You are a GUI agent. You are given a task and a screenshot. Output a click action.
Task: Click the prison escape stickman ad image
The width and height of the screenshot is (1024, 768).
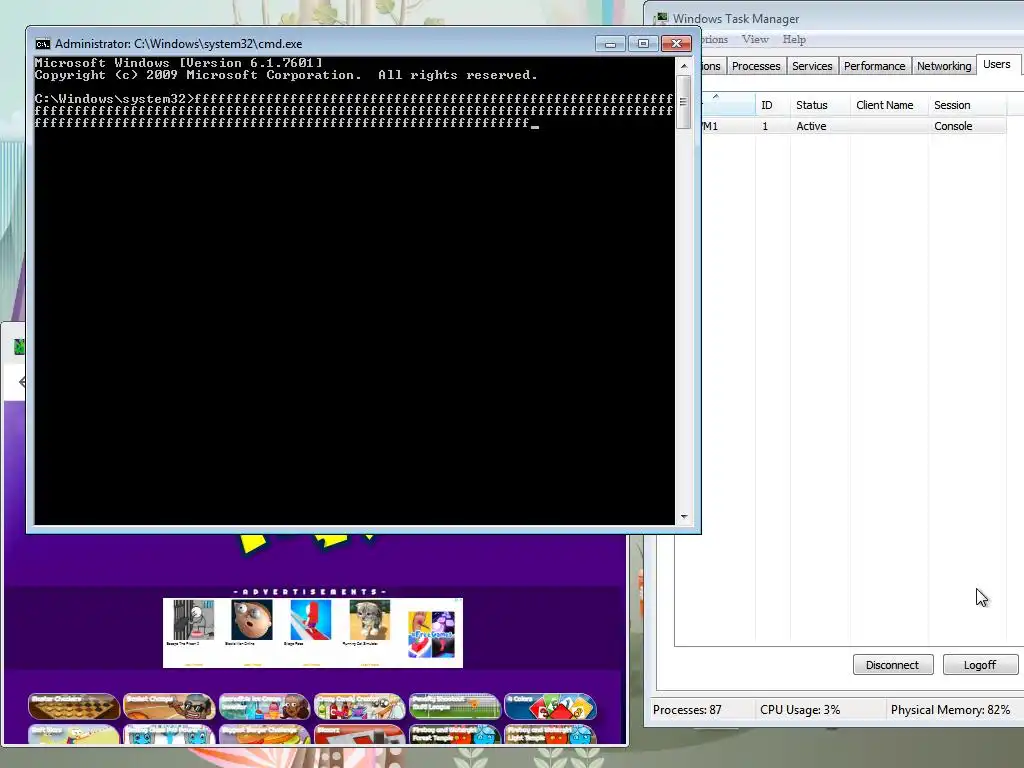click(193, 620)
